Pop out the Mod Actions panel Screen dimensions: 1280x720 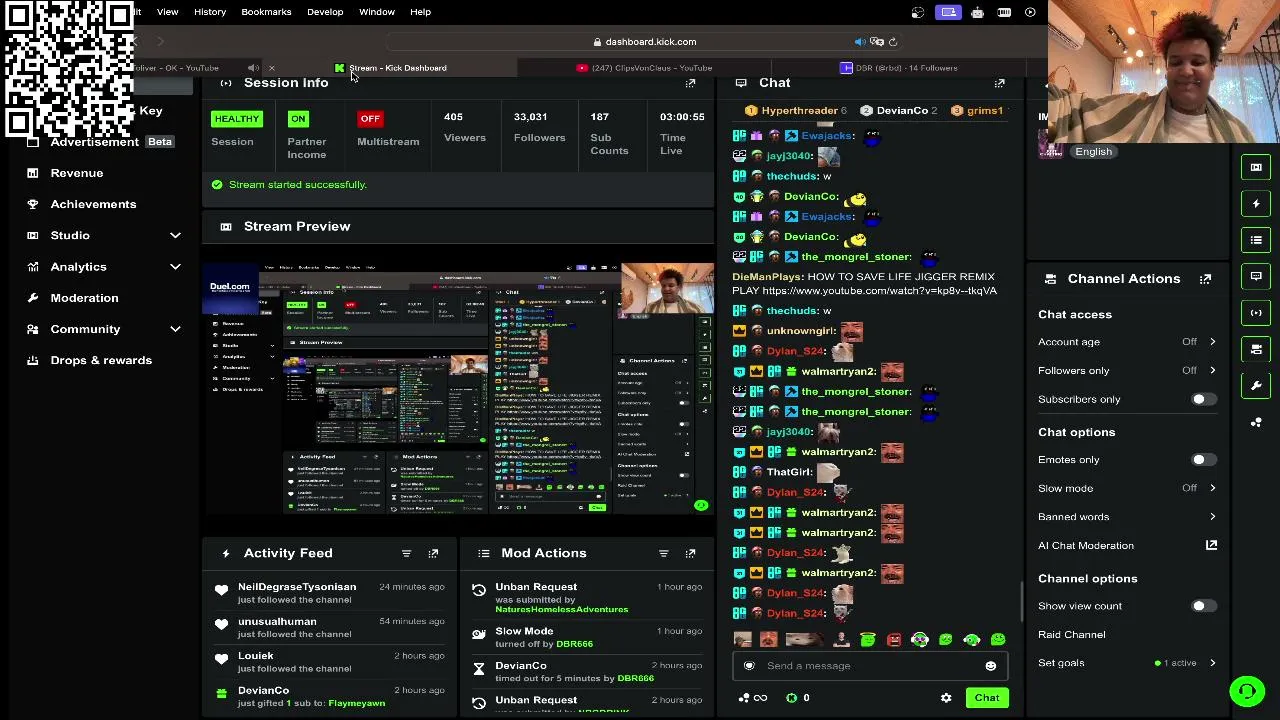(x=690, y=553)
